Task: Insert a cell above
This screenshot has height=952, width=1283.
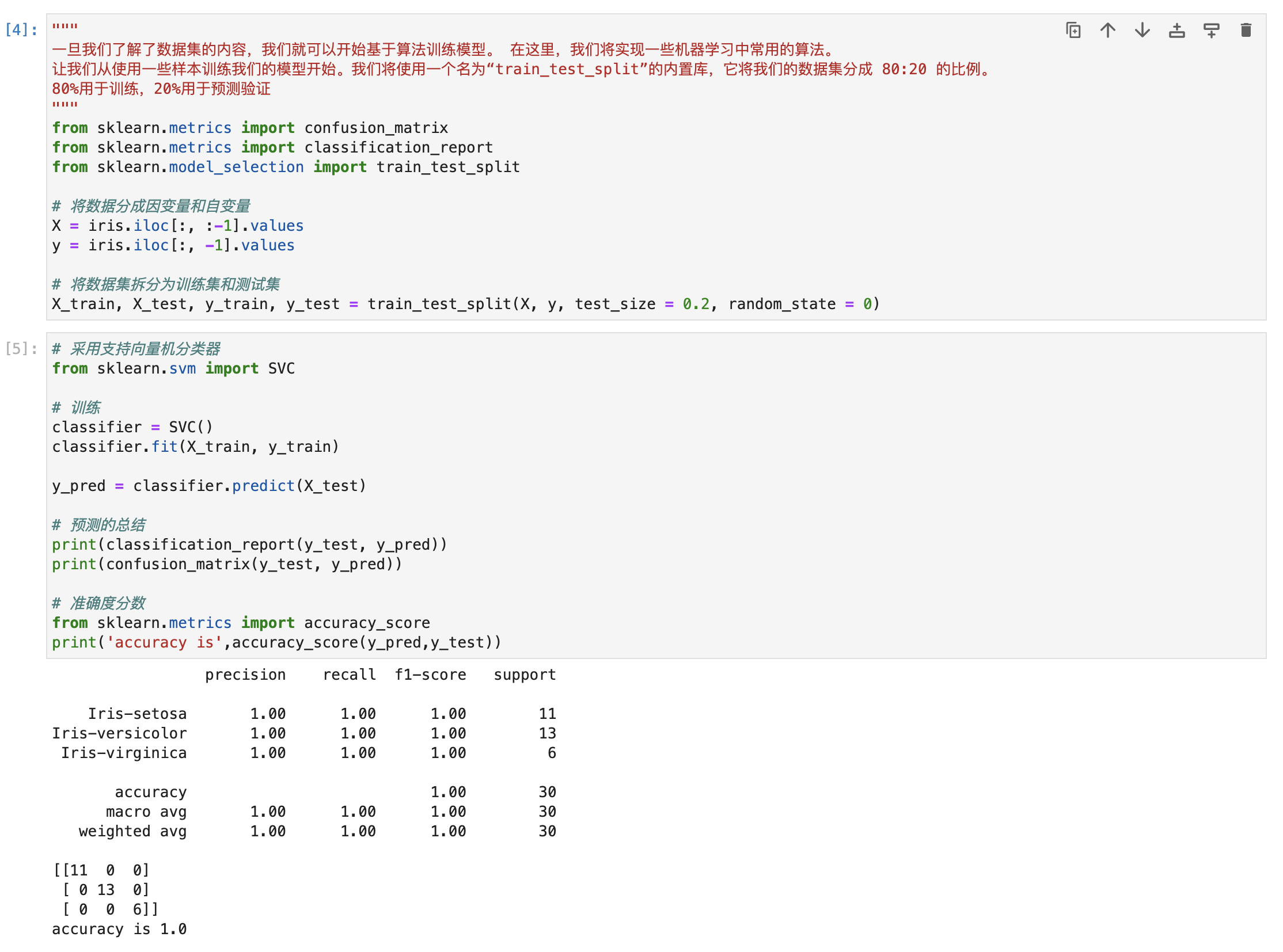Action: point(1176,30)
